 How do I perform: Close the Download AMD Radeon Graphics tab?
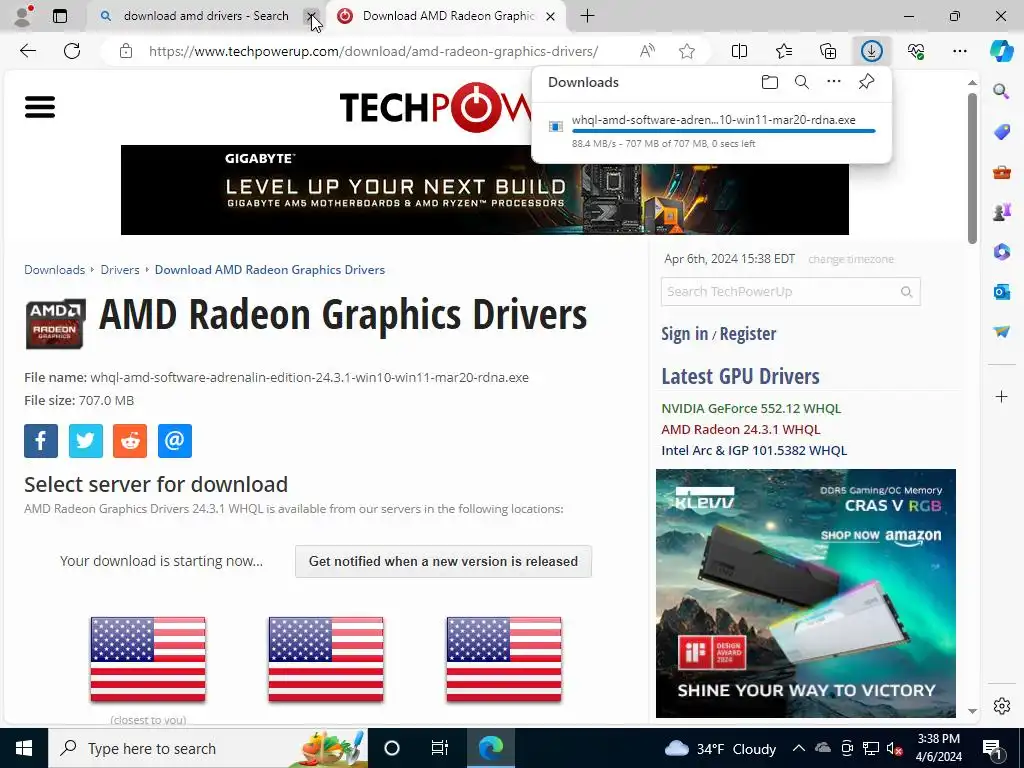pyautogui.click(x=551, y=16)
